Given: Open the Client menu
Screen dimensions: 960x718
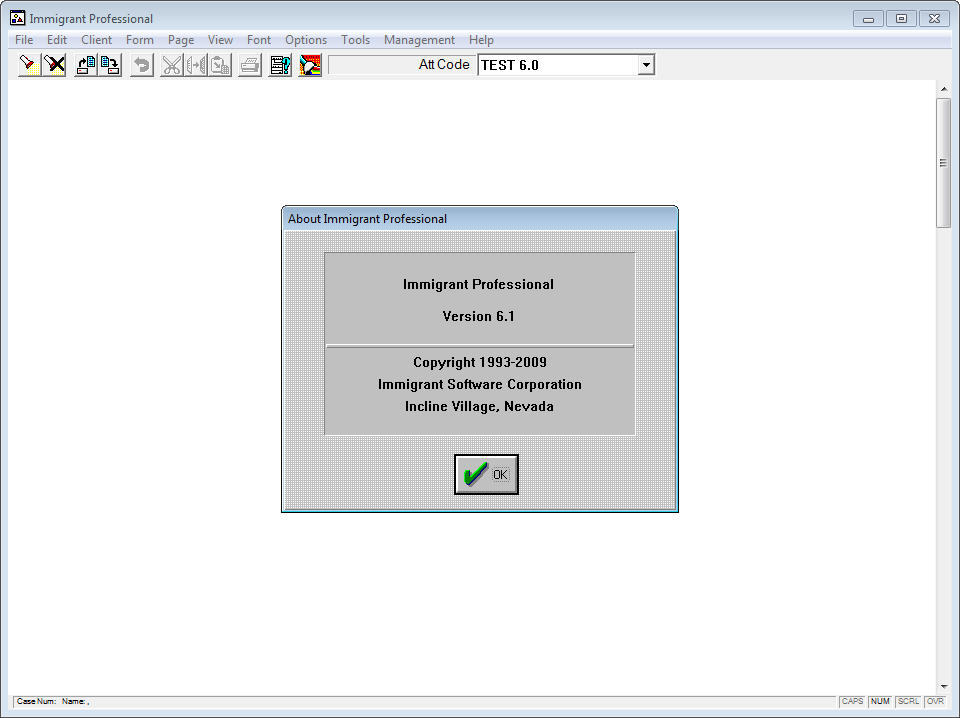Looking at the screenshot, I should (96, 40).
